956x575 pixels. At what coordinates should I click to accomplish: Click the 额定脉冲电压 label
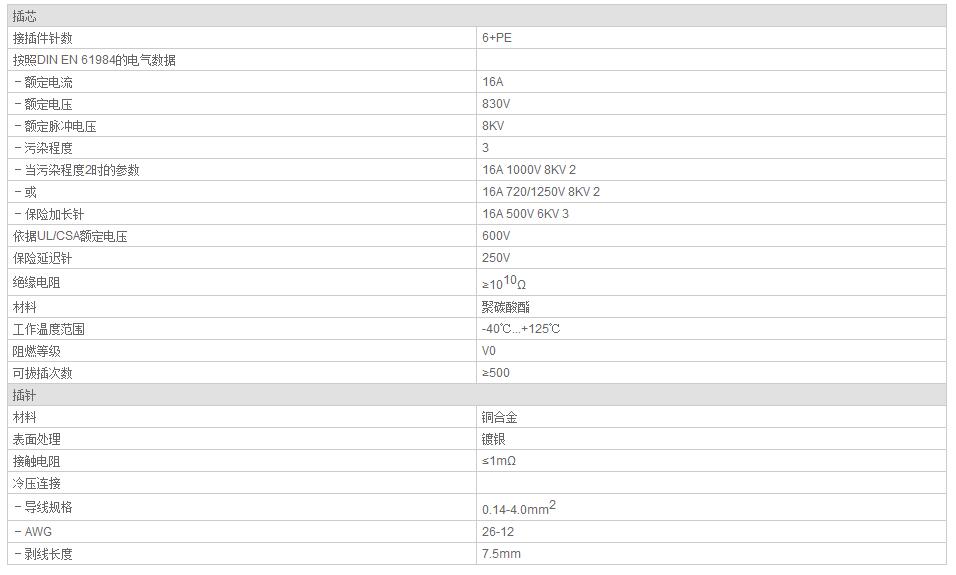coord(60,126)
